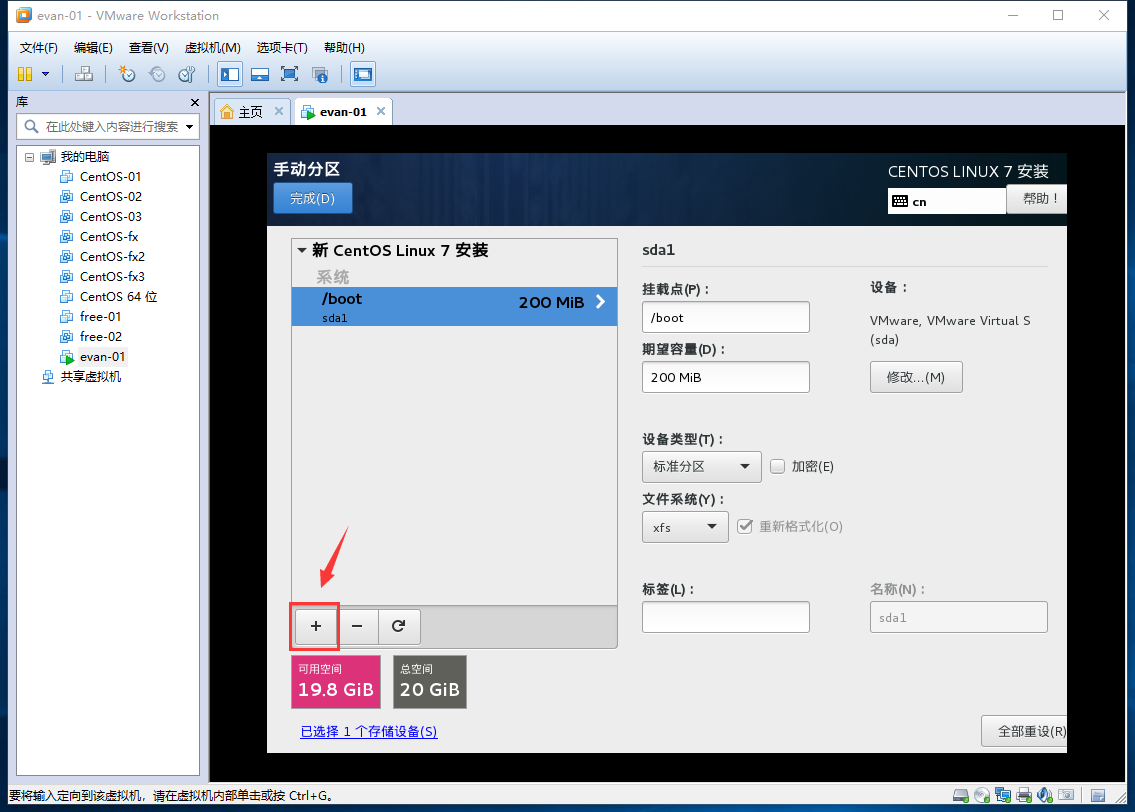The image size is (1135, 812).
Task: Close the library panel
Action: (x=195, y=102)
